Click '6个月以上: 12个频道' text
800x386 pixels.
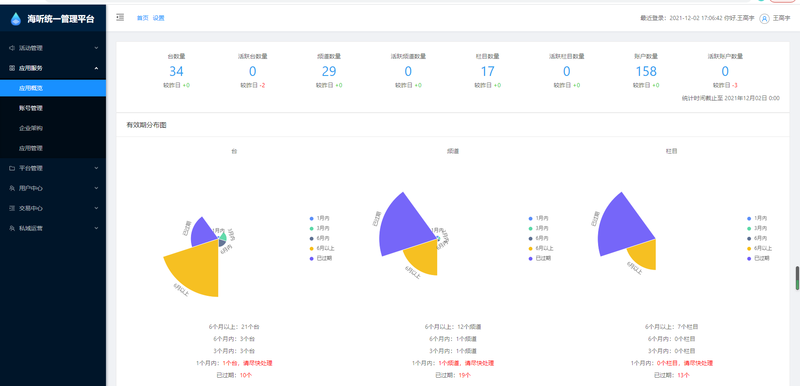tap(453, 327)
